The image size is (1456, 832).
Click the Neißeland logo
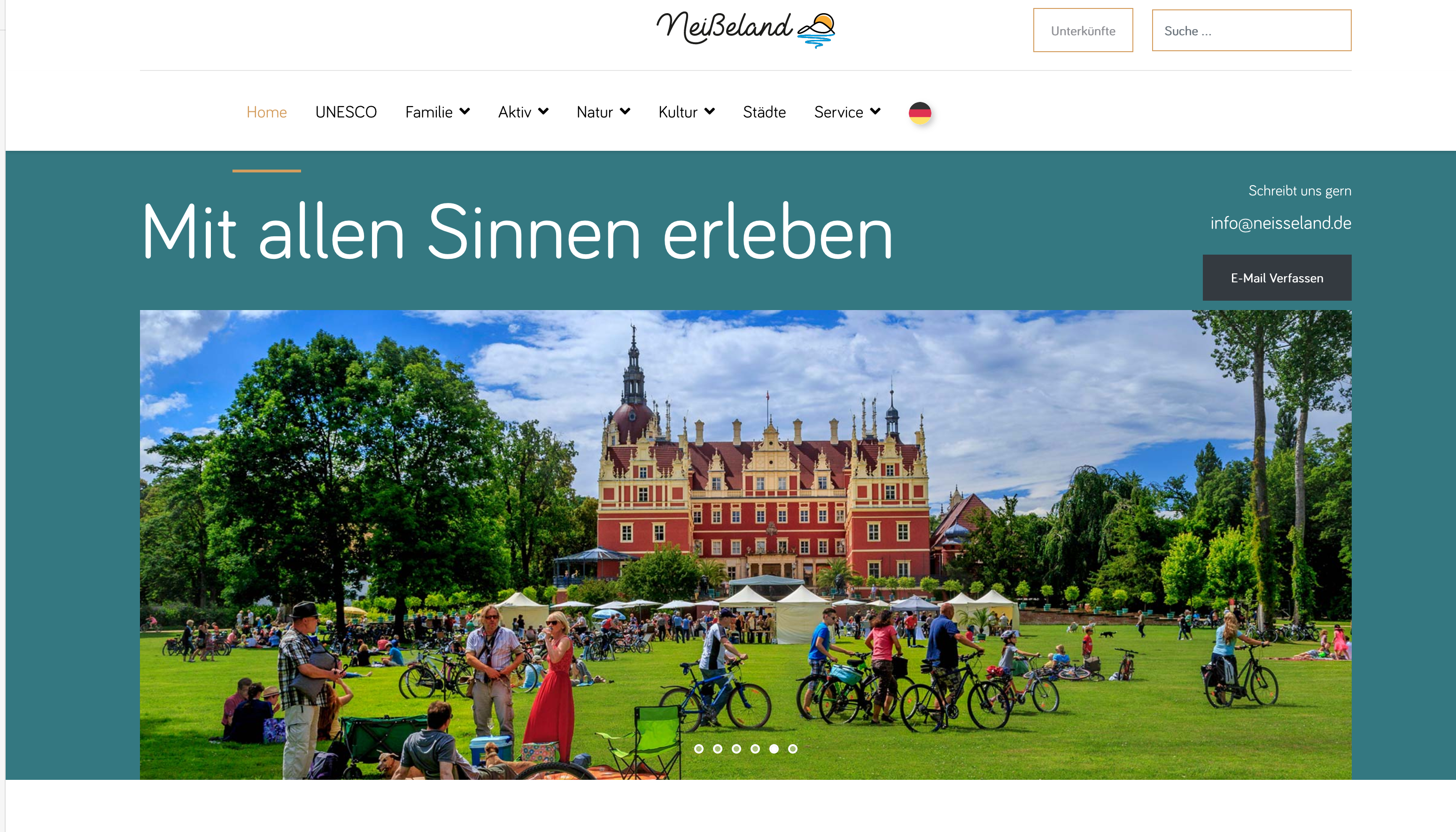point(745,29)
